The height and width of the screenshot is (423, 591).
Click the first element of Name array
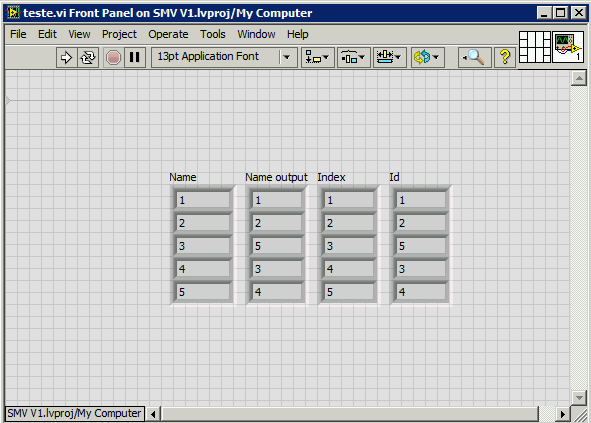pyautogui.click(x=203, y=200)
